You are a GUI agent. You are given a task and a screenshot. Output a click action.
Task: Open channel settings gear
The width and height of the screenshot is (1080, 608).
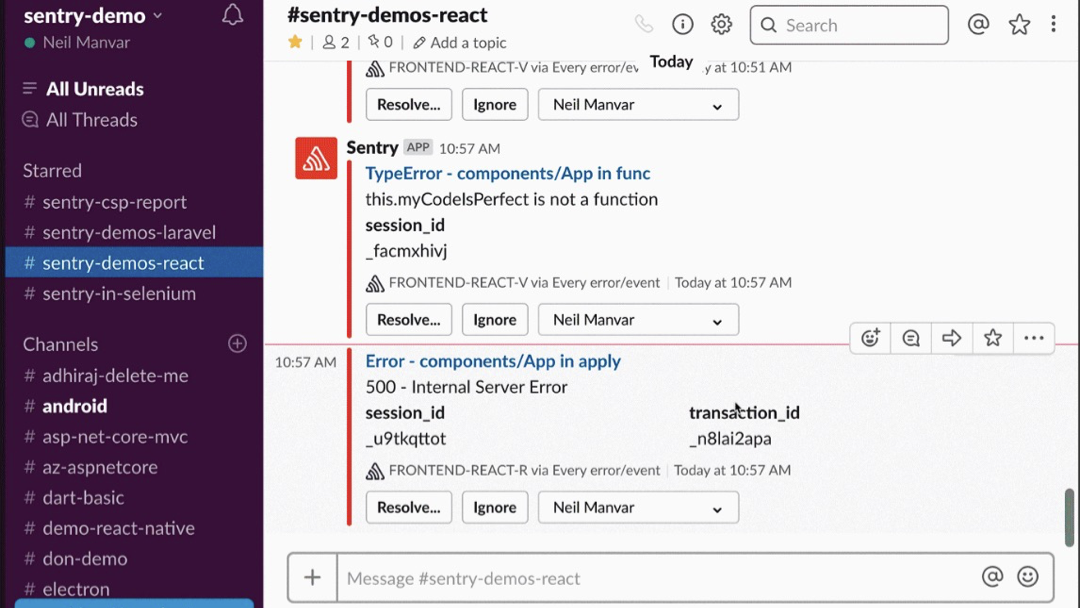coord(721,25)
